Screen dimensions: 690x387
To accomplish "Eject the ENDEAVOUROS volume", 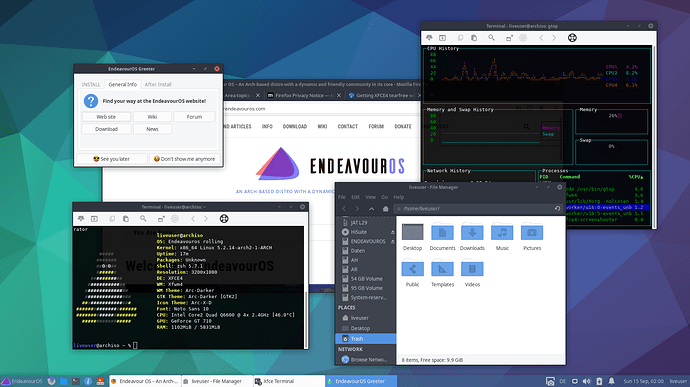I will pyautogui.click(x=393, y=241).
